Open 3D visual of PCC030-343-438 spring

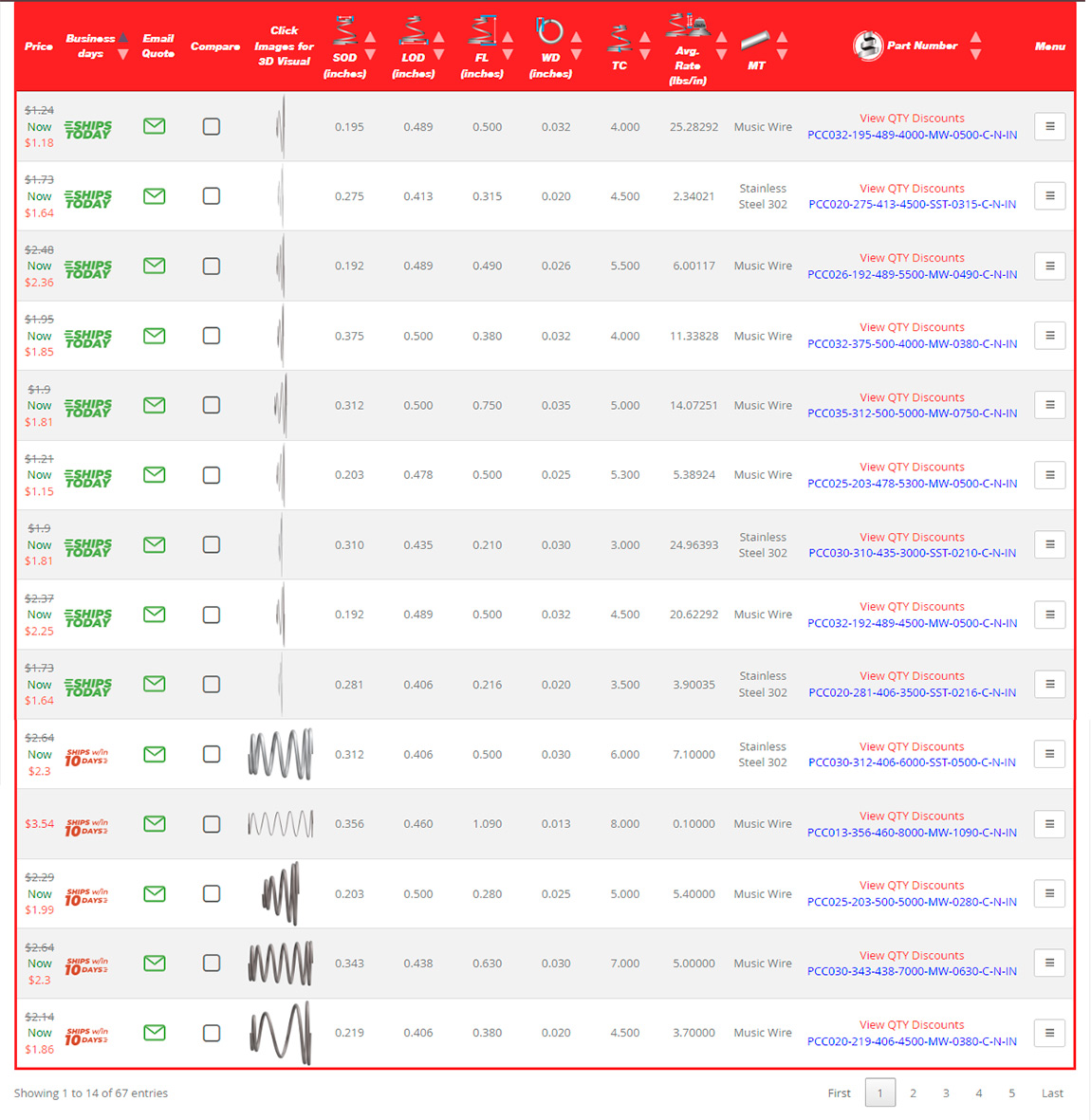[x=280, y=963]
